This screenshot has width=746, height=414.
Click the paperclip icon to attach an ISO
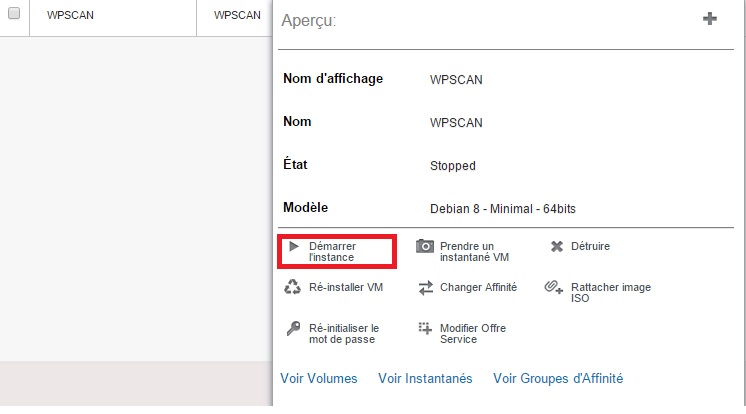pos(555,288)
